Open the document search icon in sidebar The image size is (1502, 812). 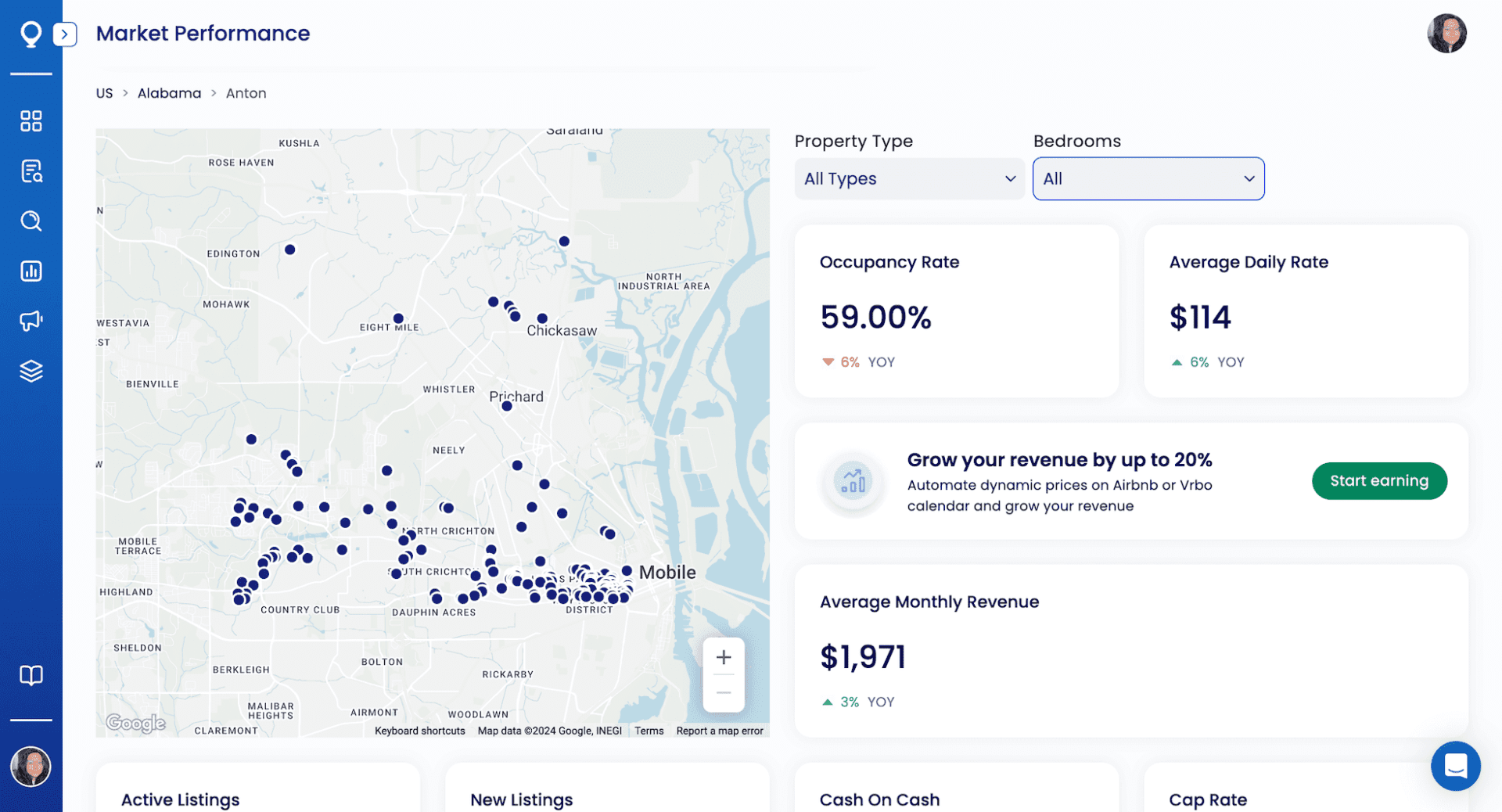coord(31,171)
